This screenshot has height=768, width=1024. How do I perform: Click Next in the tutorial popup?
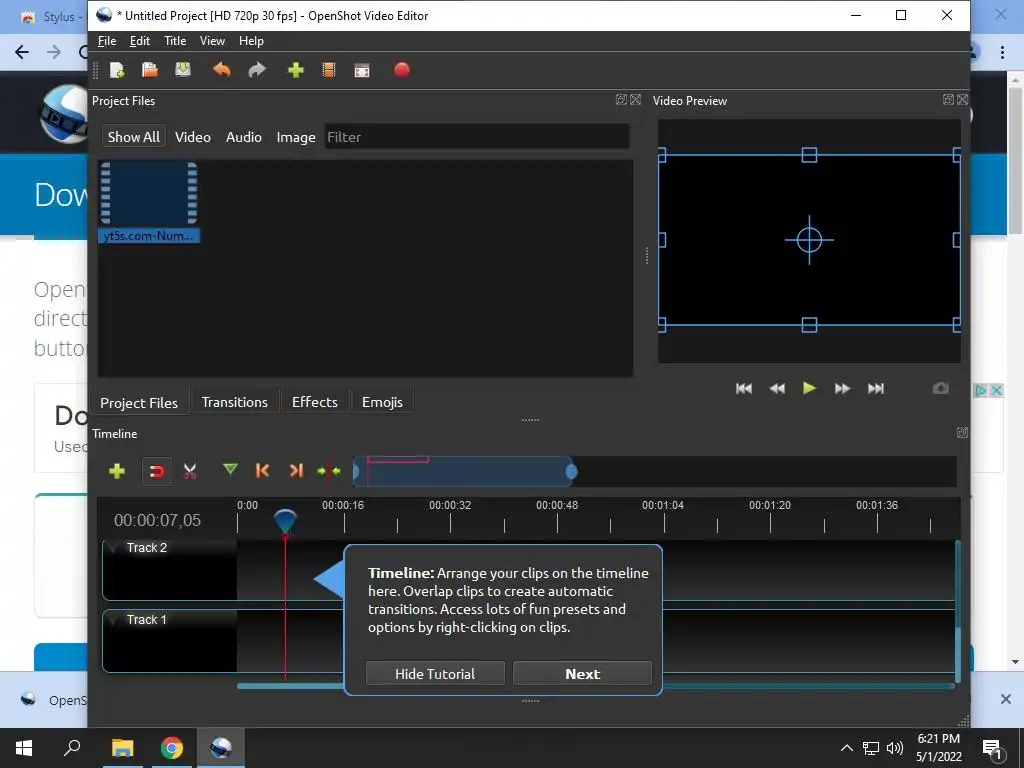coord(583,674)
